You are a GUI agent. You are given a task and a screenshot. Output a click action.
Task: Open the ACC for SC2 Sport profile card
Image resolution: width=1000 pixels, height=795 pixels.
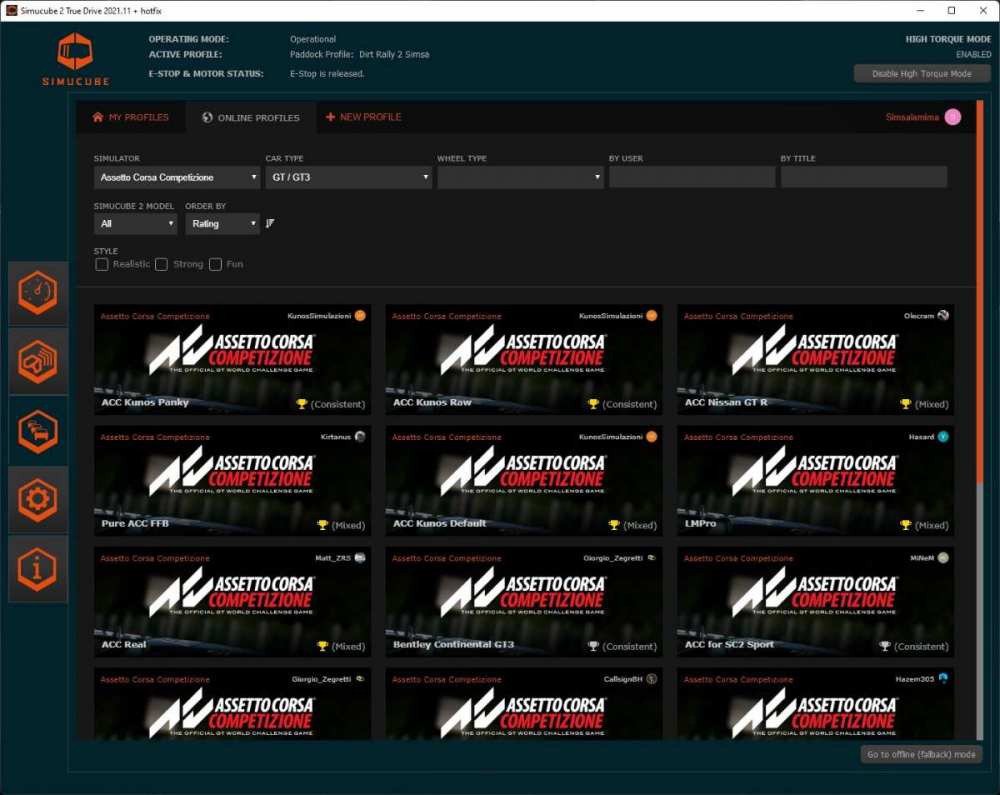coord(816,602)
